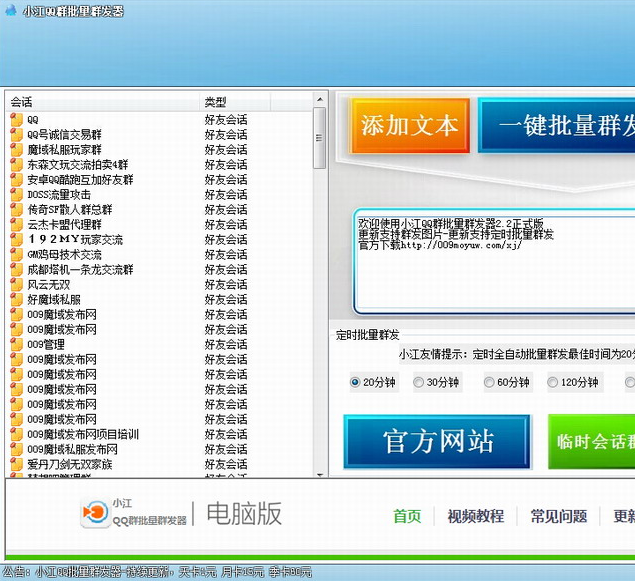Image resolution: width=635 pixels, height=581 pixels.
Task: Click the icon next to 192MY玩家交流
Action: tap(16, 239)
